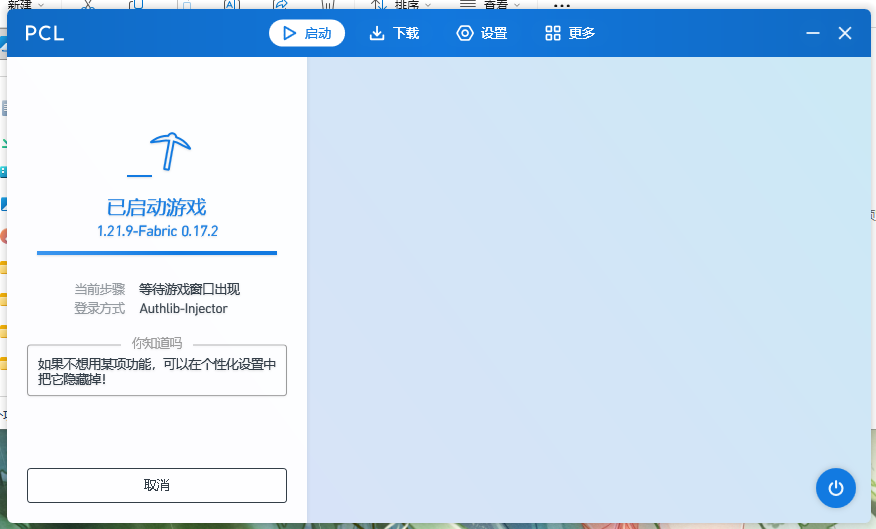Switch to the 设置 (Settings) tab
The width and height of the screenshot is (876, 529).
coord(481,33)
